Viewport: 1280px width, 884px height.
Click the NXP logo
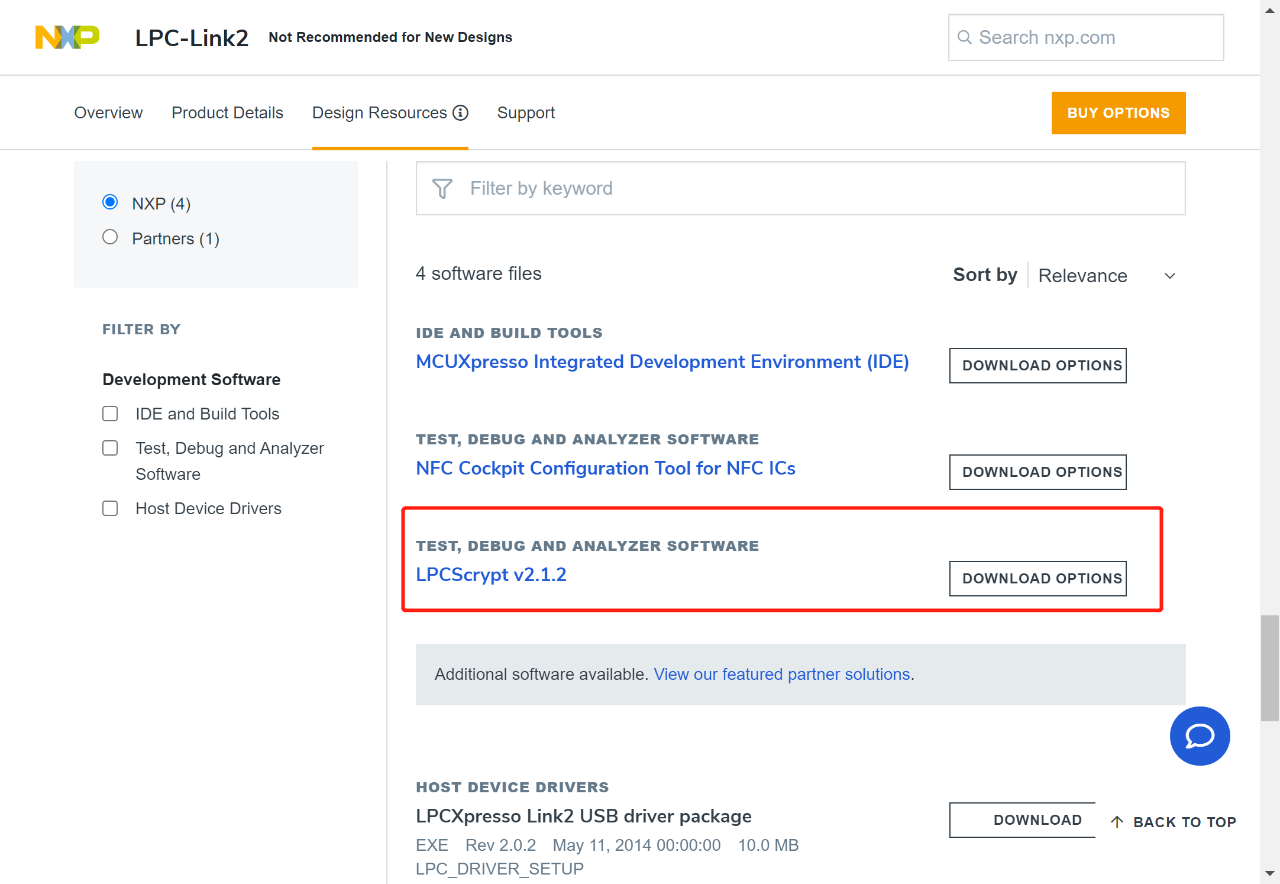tap(67, 37)
